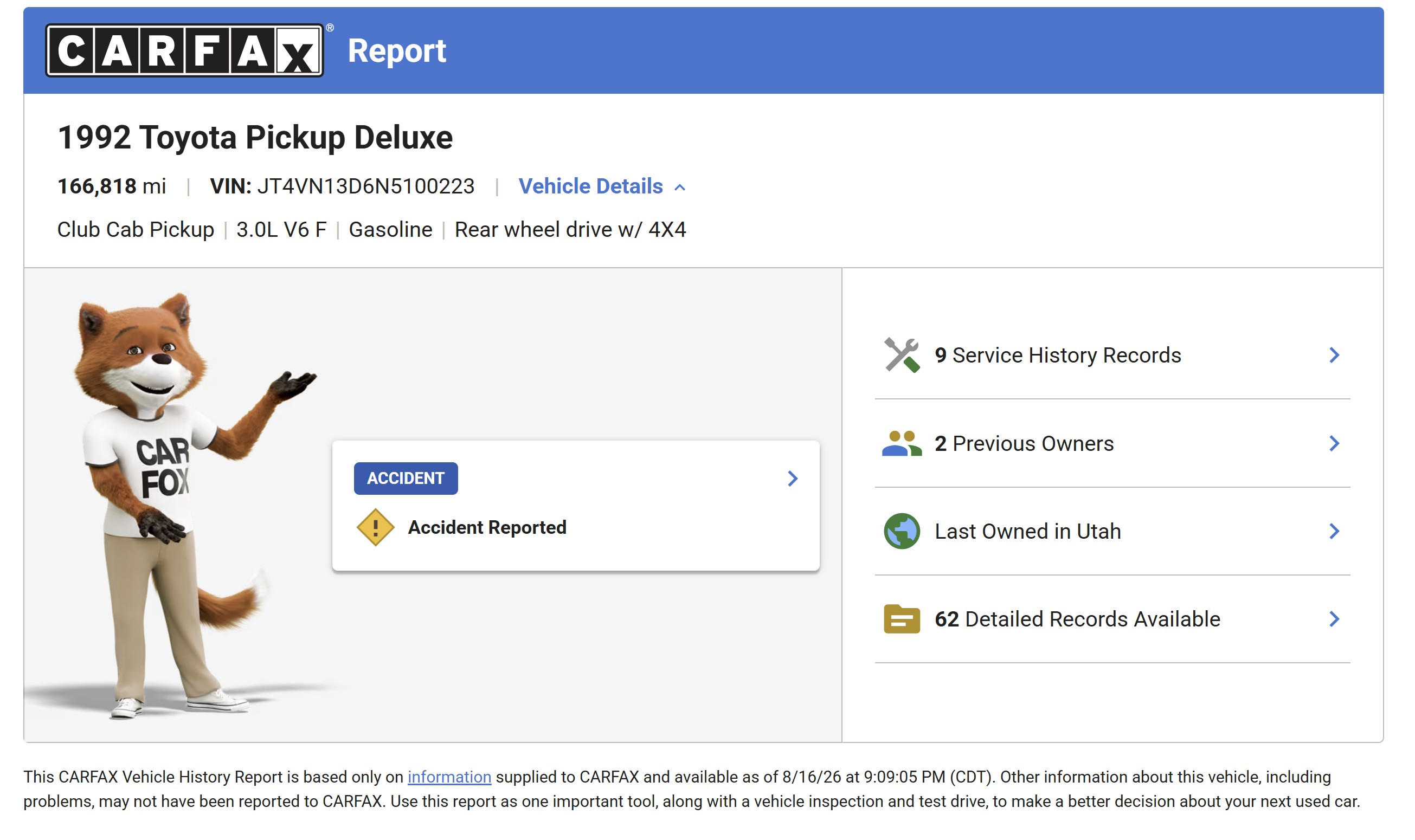Click the Accident Reported text

(x=487, y=527)
